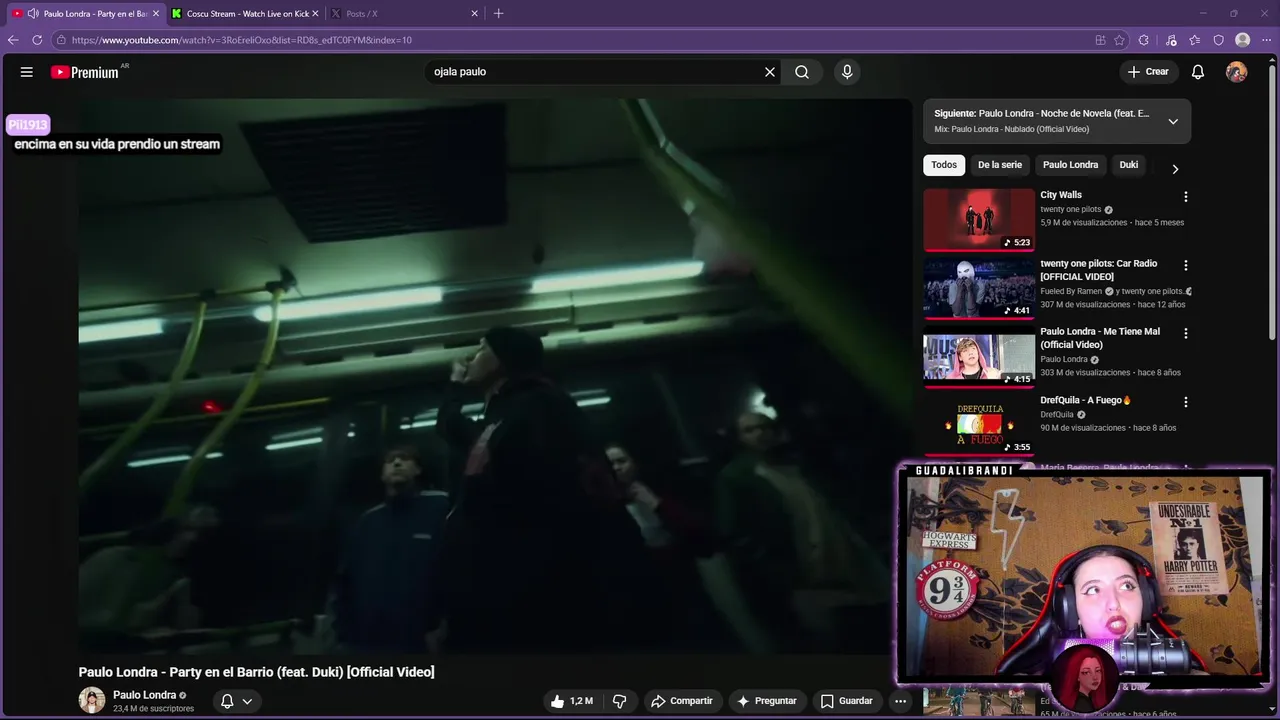
Task: Open YouTube notifications bell in header
Action: pyautogui.click(x=1198, y=72)
